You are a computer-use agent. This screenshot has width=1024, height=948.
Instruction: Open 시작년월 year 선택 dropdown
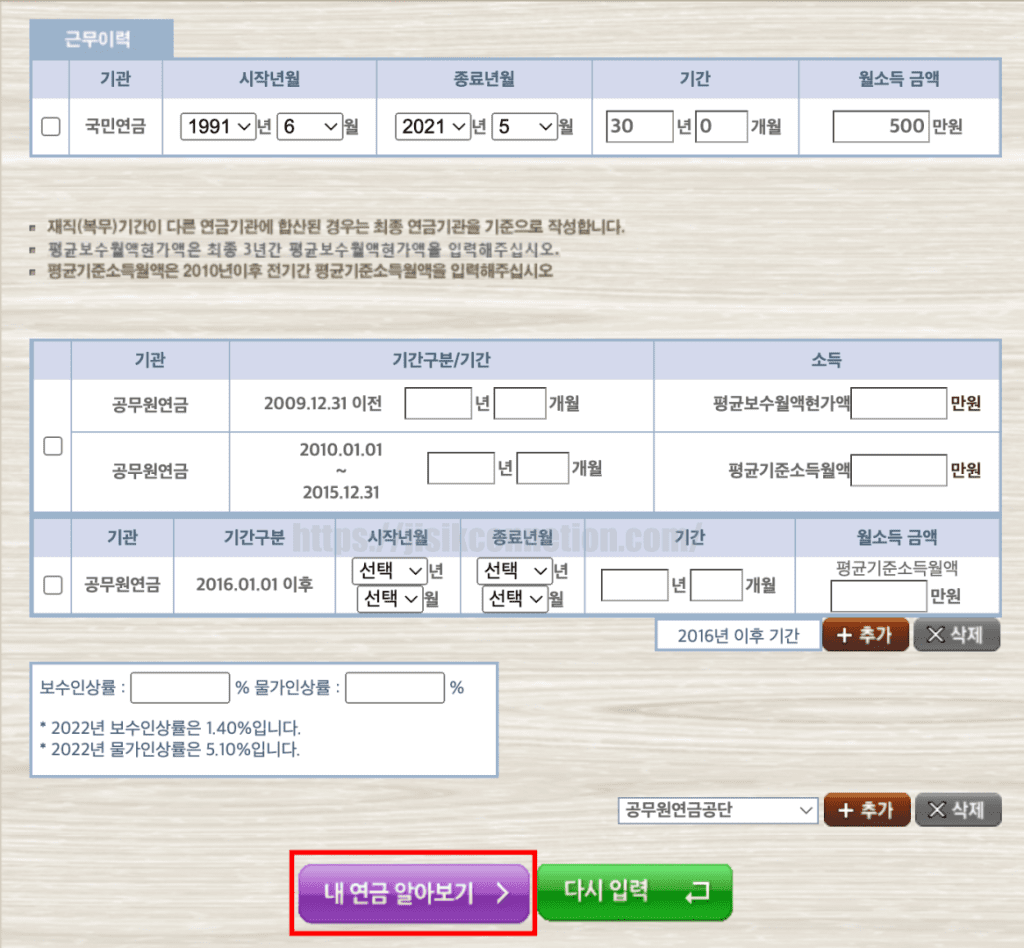(x=389, y=571)
